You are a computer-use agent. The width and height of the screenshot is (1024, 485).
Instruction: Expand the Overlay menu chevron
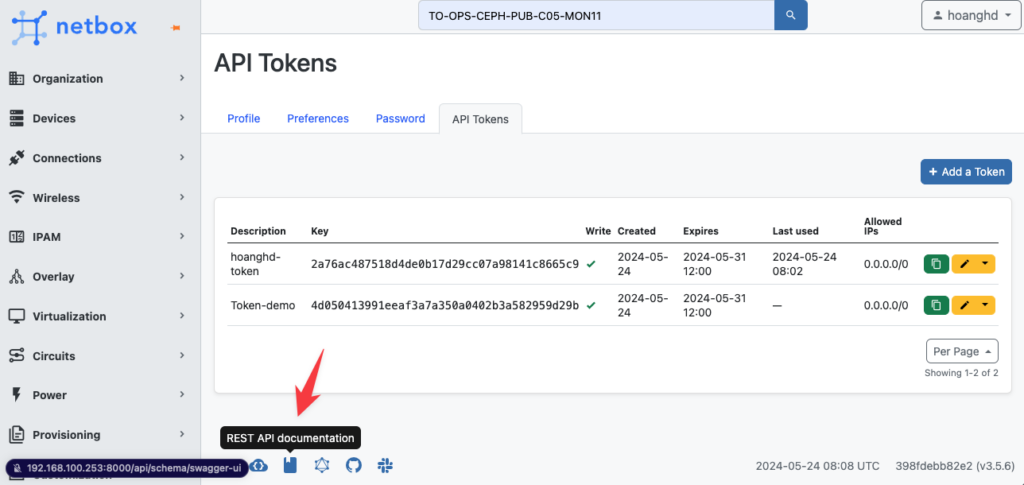(x=182, y=277)
